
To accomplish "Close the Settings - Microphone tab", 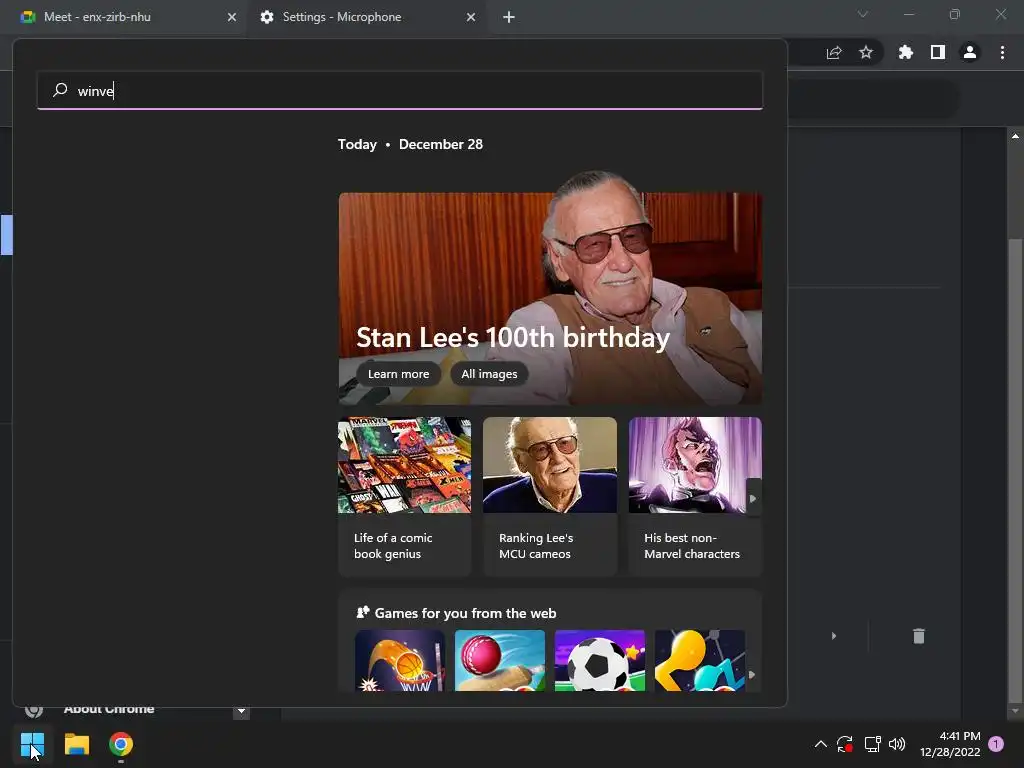I will tap(471, 17).
